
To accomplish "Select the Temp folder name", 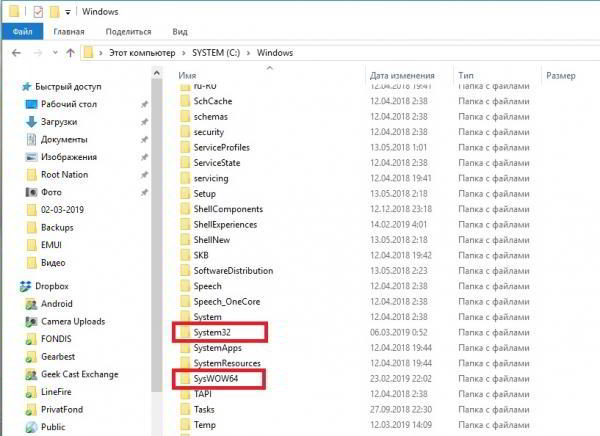I will click(x=205, y=425).
